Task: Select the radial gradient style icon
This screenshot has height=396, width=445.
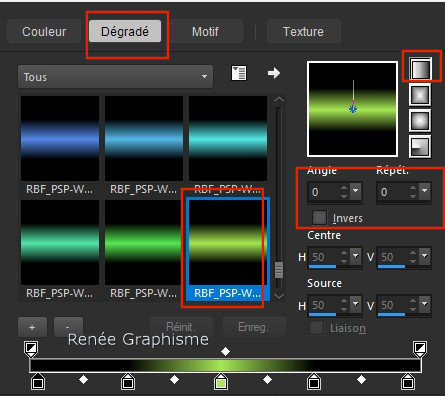Action: [420, 146]
